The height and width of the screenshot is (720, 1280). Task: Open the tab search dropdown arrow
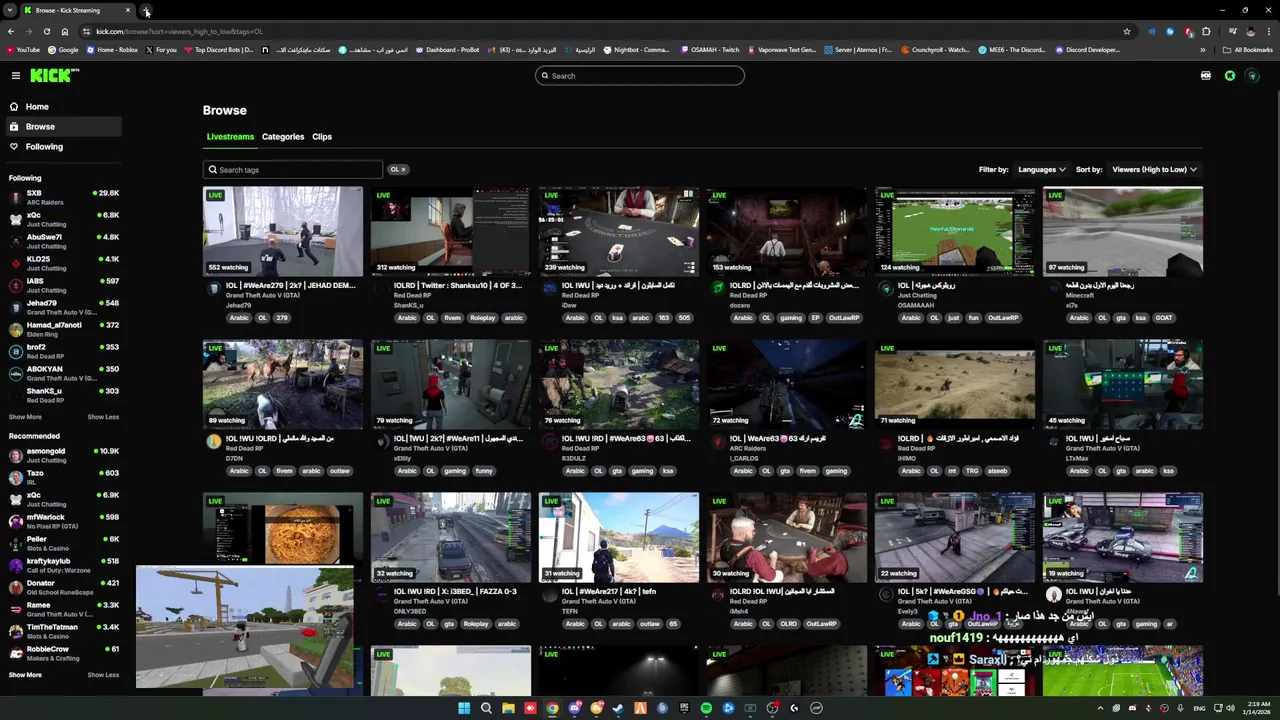pyautogui.click(x=10, y=10)
